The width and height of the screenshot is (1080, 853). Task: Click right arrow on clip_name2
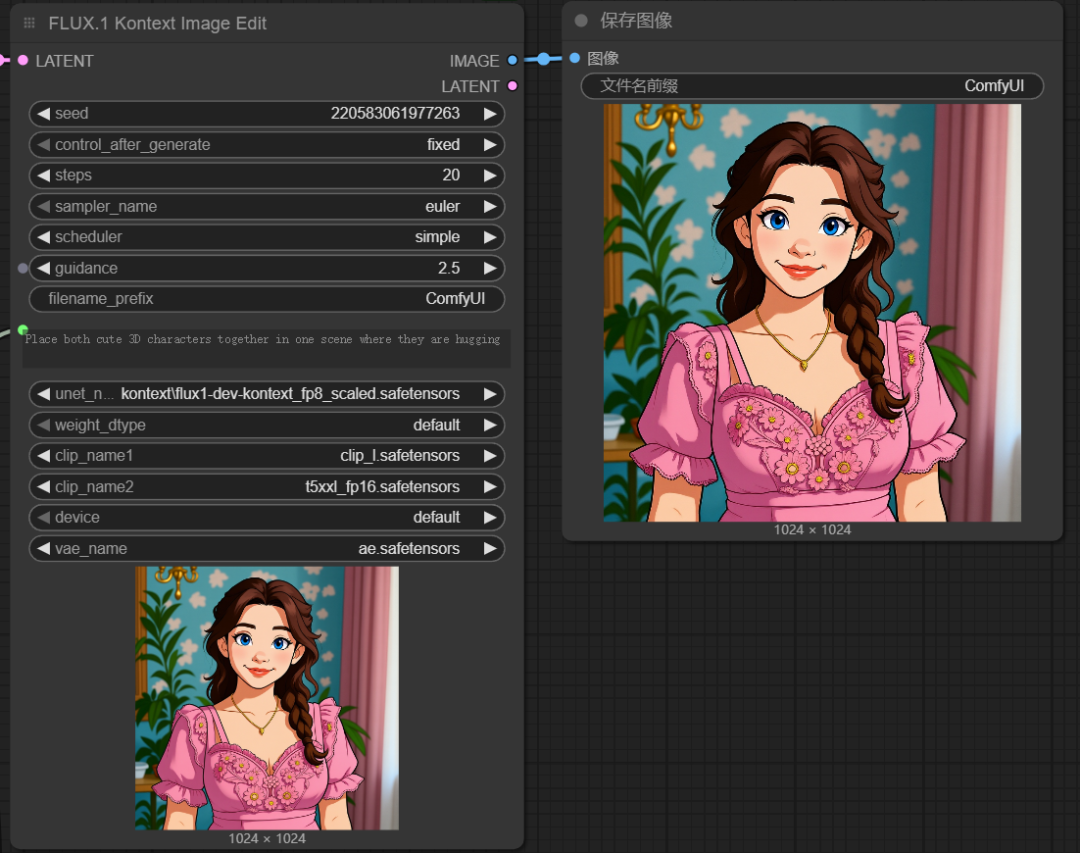pos(490,486)
